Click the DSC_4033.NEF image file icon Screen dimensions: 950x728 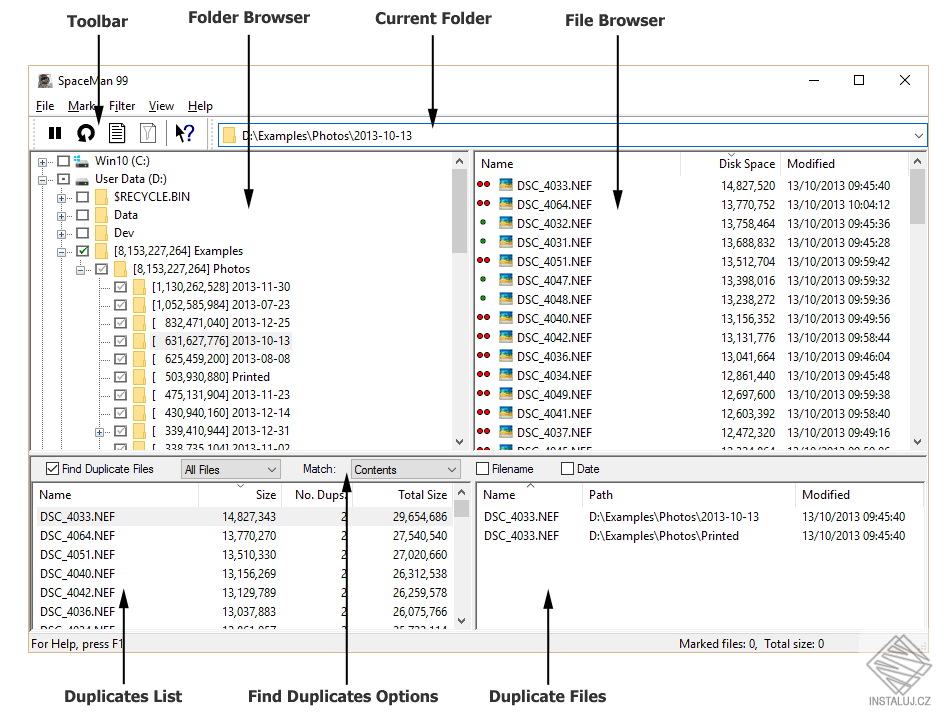pyautogui.click(x=506, y=185)
